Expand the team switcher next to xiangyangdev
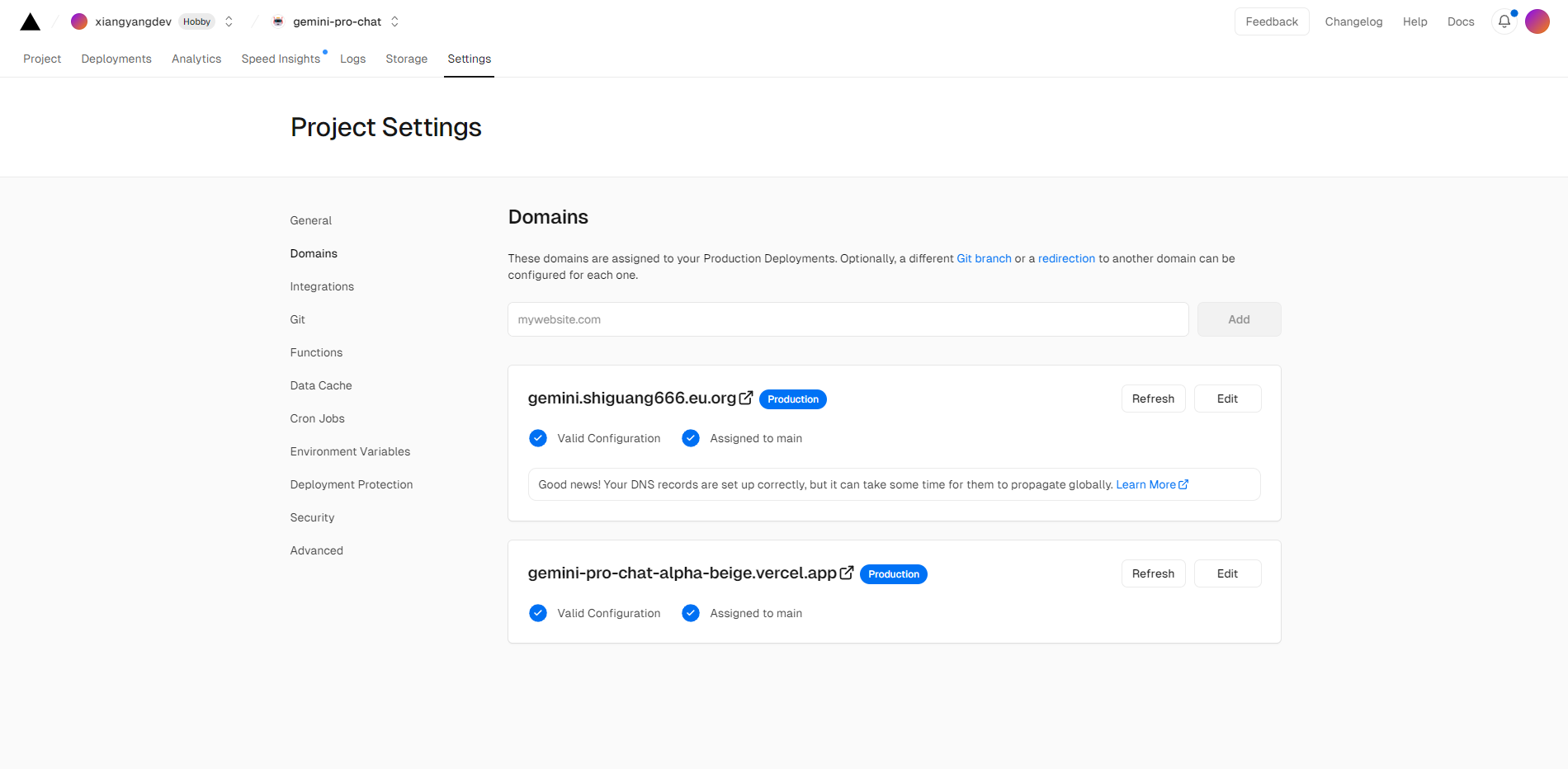The height and width of the screenshot is (769, 1568). (229, 21)
